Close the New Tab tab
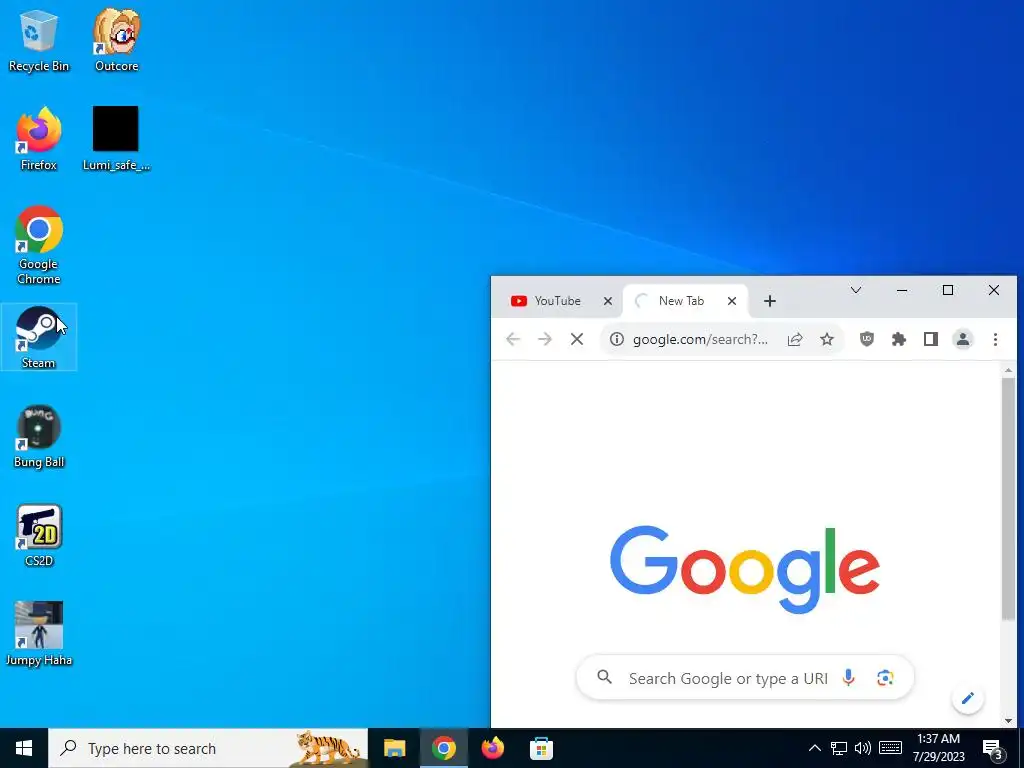This screenshot has width=1024, height=768. tap(731, 301)
